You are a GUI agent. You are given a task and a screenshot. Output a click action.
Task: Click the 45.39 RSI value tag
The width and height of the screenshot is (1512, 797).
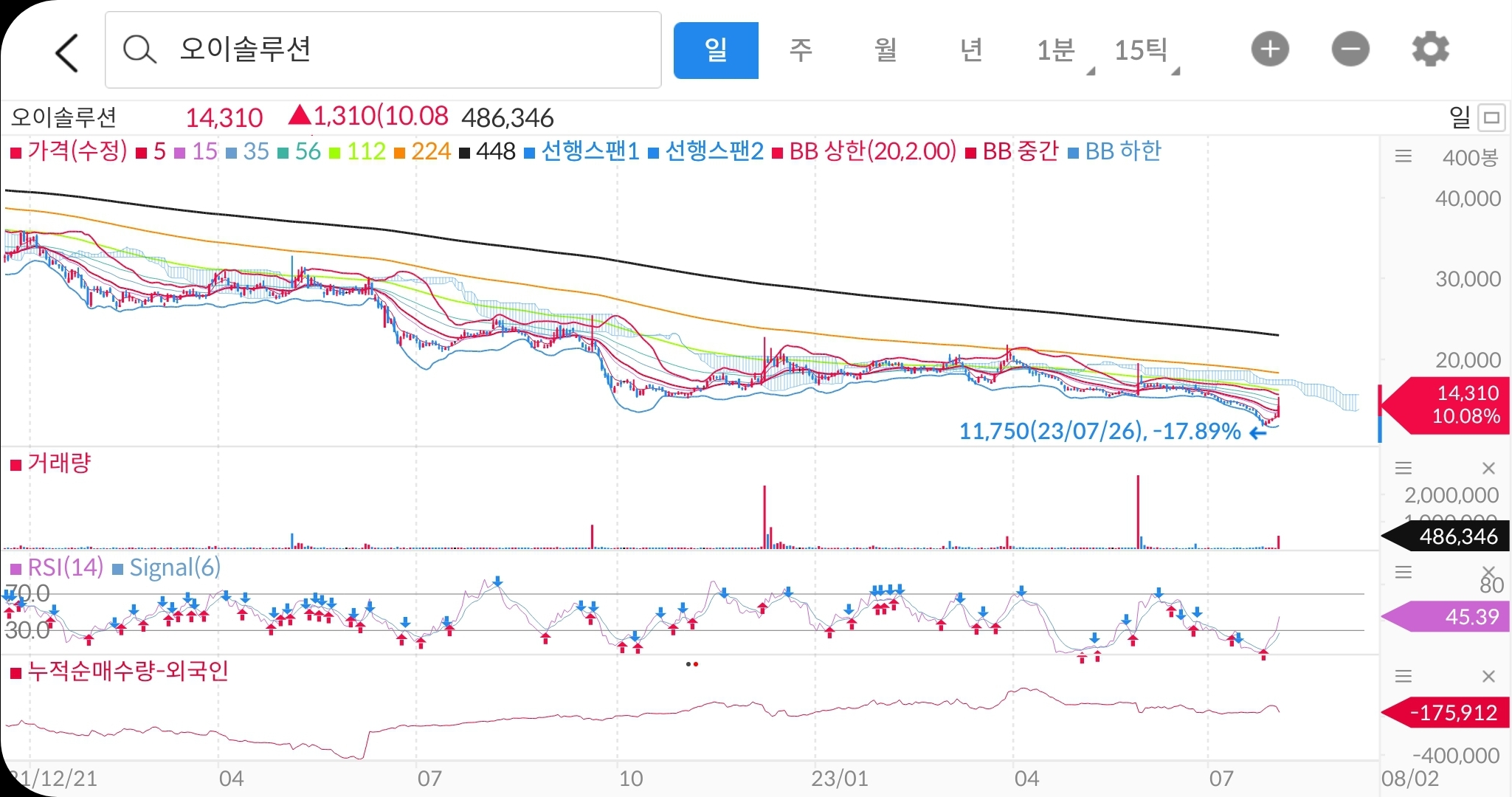pos(1445,616)
